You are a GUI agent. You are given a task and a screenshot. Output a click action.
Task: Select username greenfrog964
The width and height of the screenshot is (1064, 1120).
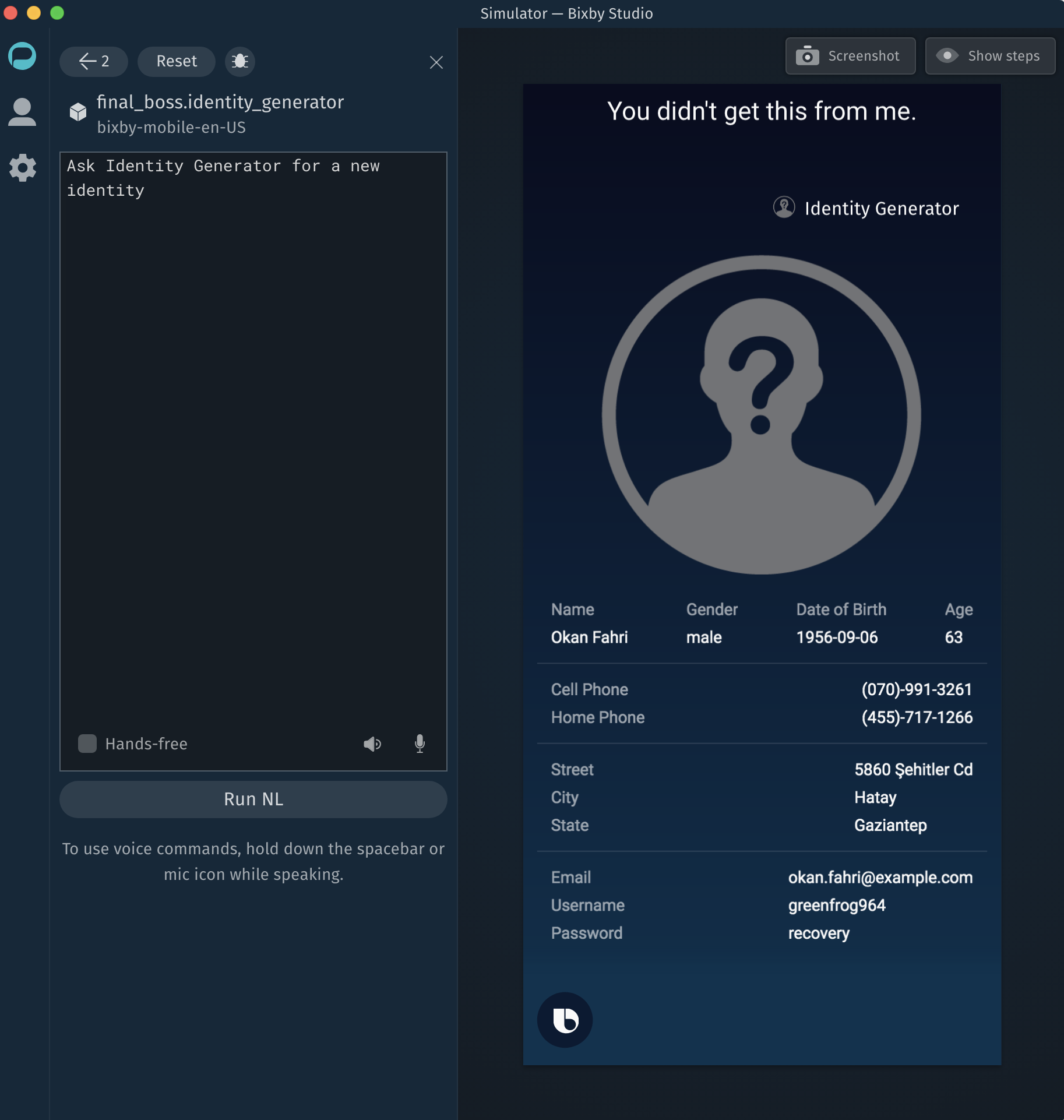[837, 906]
